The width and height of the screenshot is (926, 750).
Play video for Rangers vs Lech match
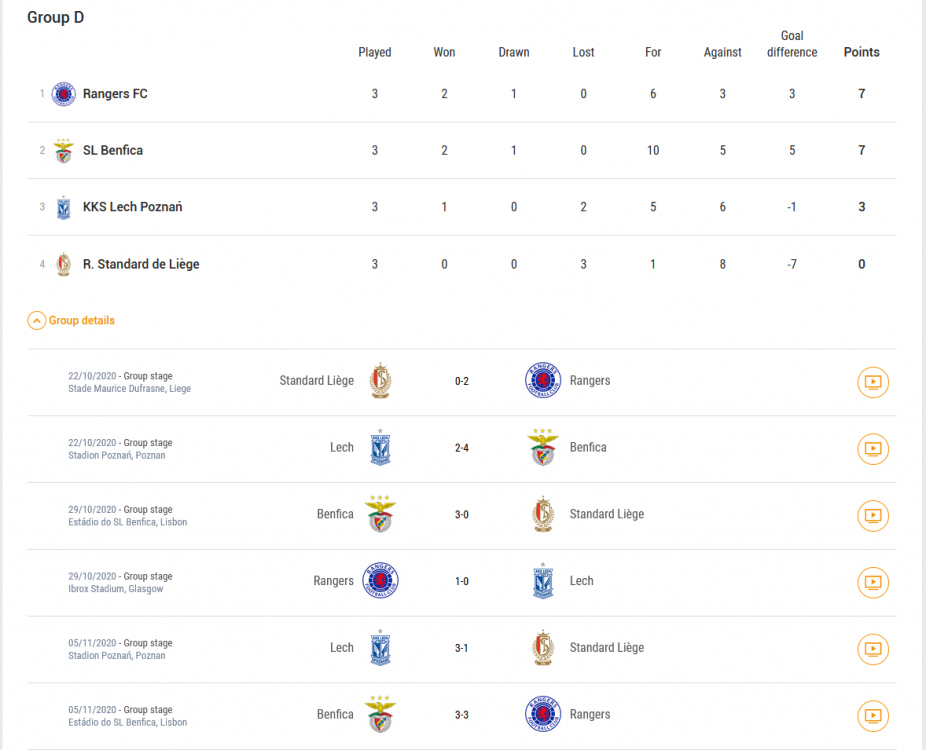pyautogui.click(x=873, y=582)
